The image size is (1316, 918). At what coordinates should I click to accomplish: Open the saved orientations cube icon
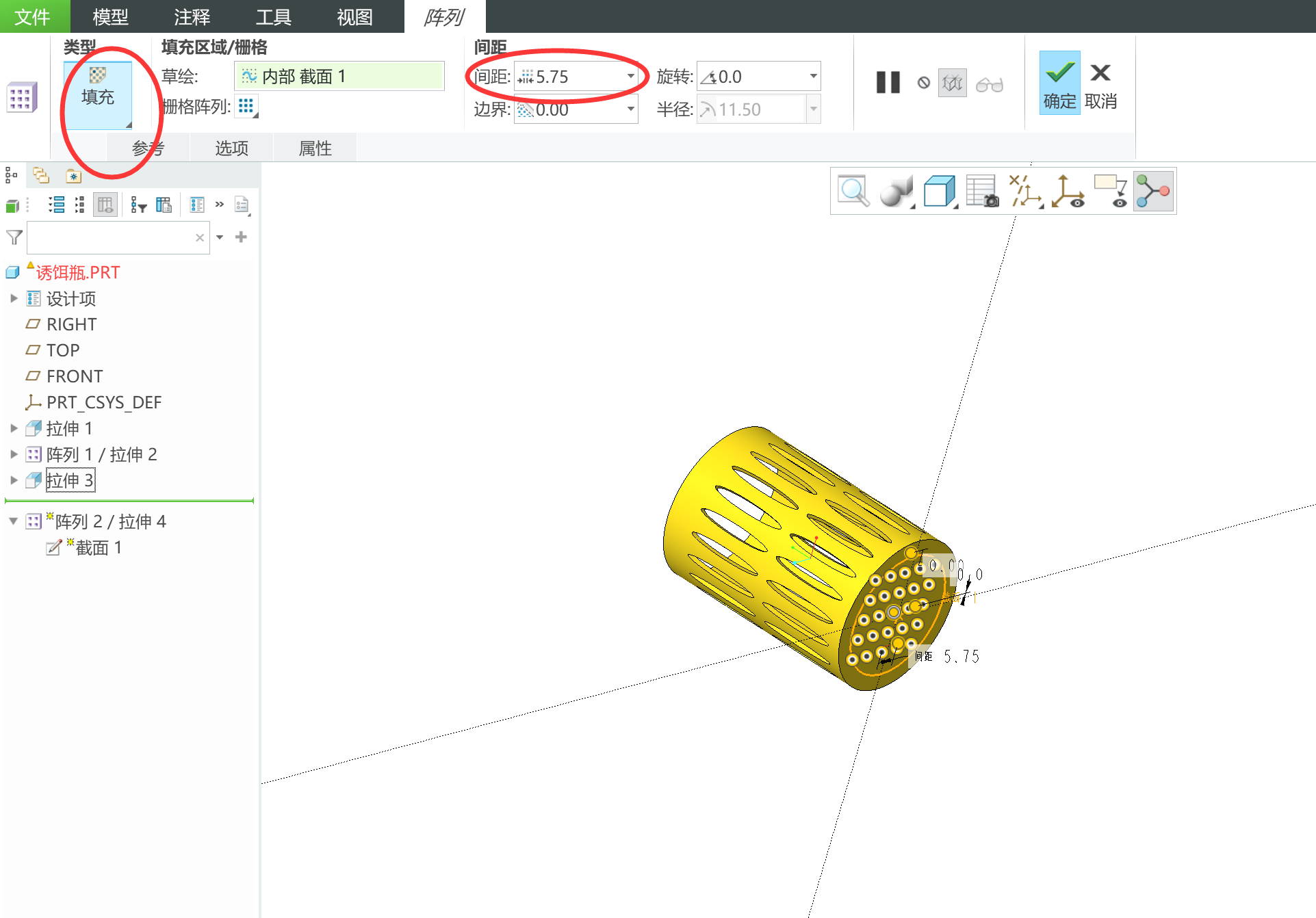940,191
